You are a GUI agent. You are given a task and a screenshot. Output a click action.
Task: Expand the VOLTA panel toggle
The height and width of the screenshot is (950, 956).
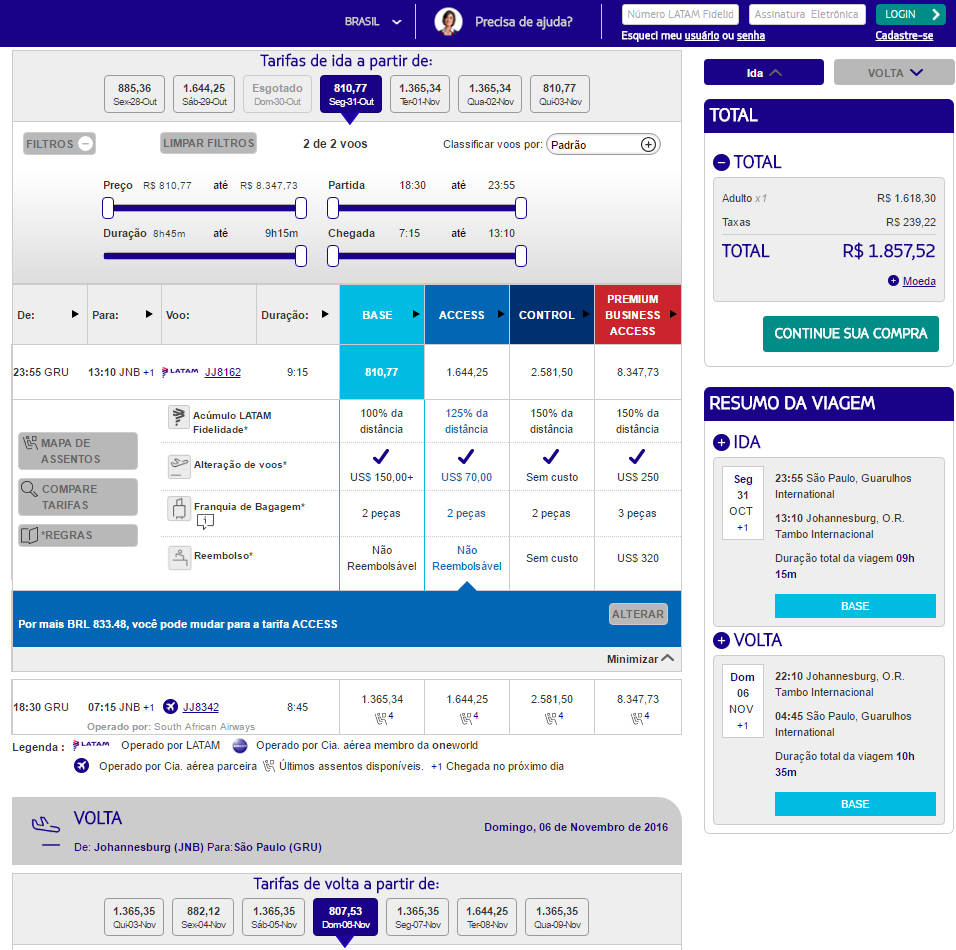[894, 73]
